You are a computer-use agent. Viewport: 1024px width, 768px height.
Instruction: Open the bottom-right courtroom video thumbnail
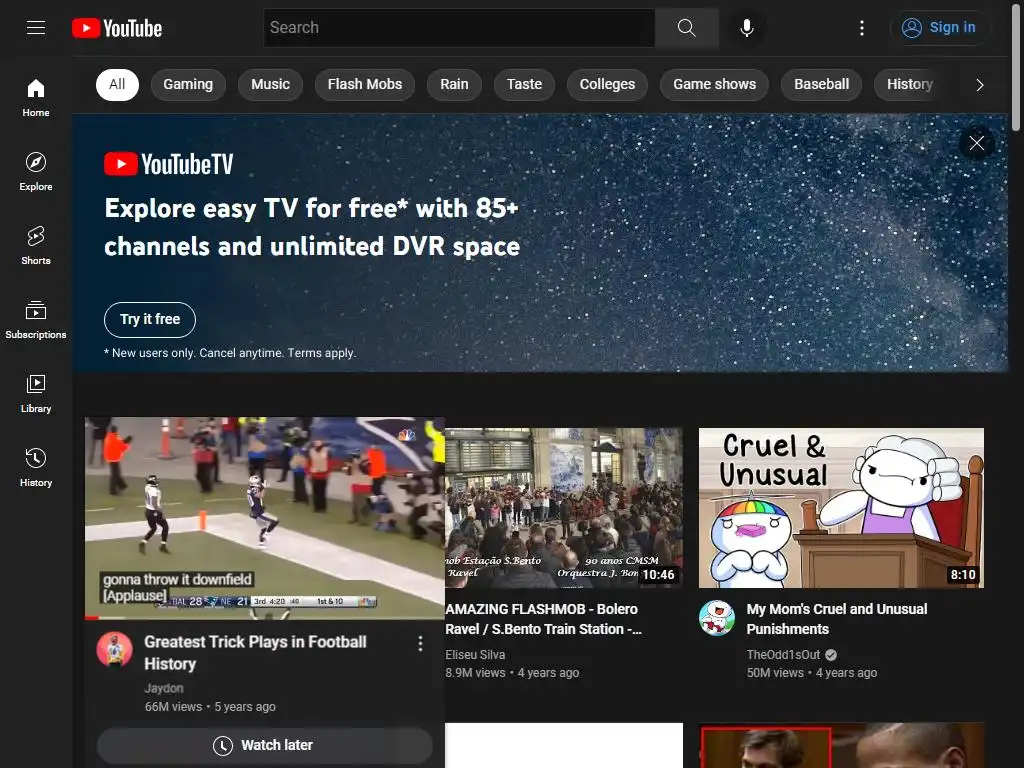(x=841, y=745)
